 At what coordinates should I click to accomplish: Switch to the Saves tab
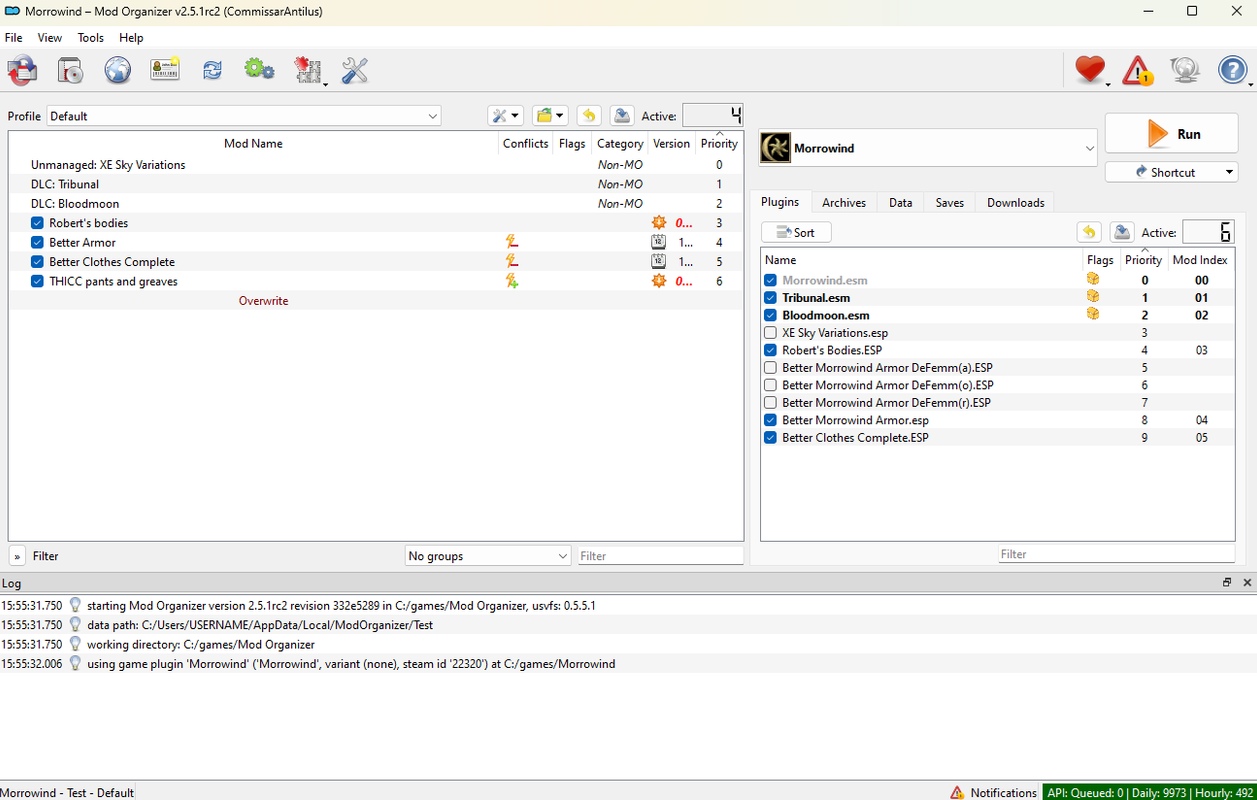click(950, 203)
